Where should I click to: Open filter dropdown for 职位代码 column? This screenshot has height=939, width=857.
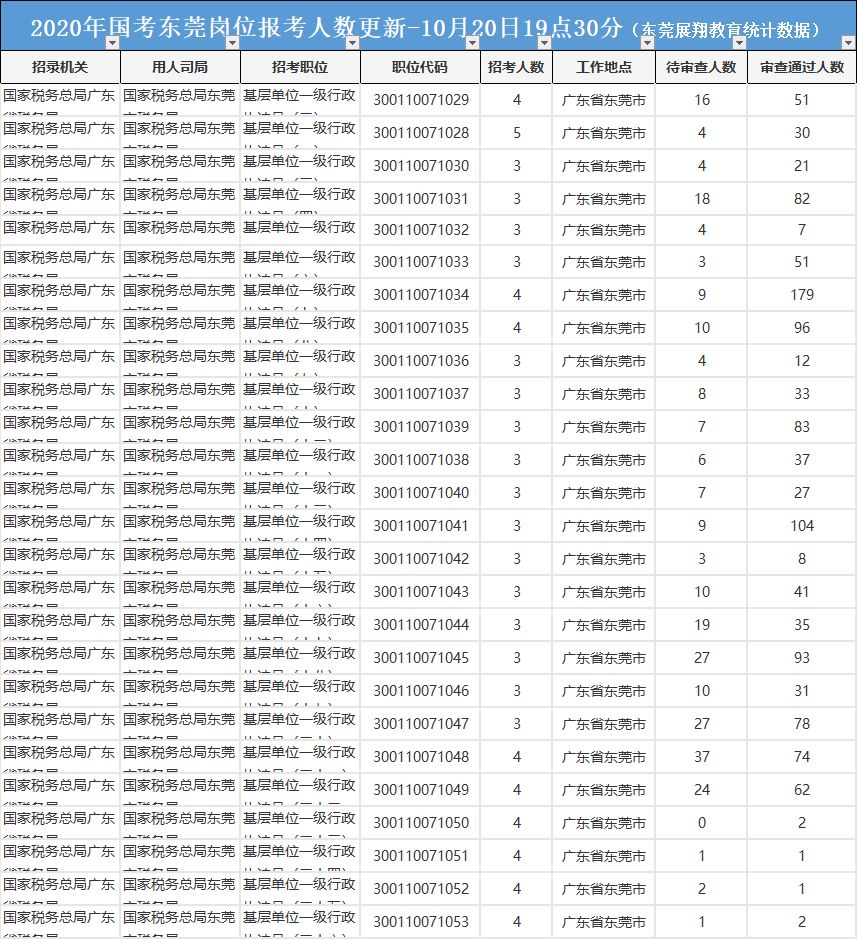473,43
